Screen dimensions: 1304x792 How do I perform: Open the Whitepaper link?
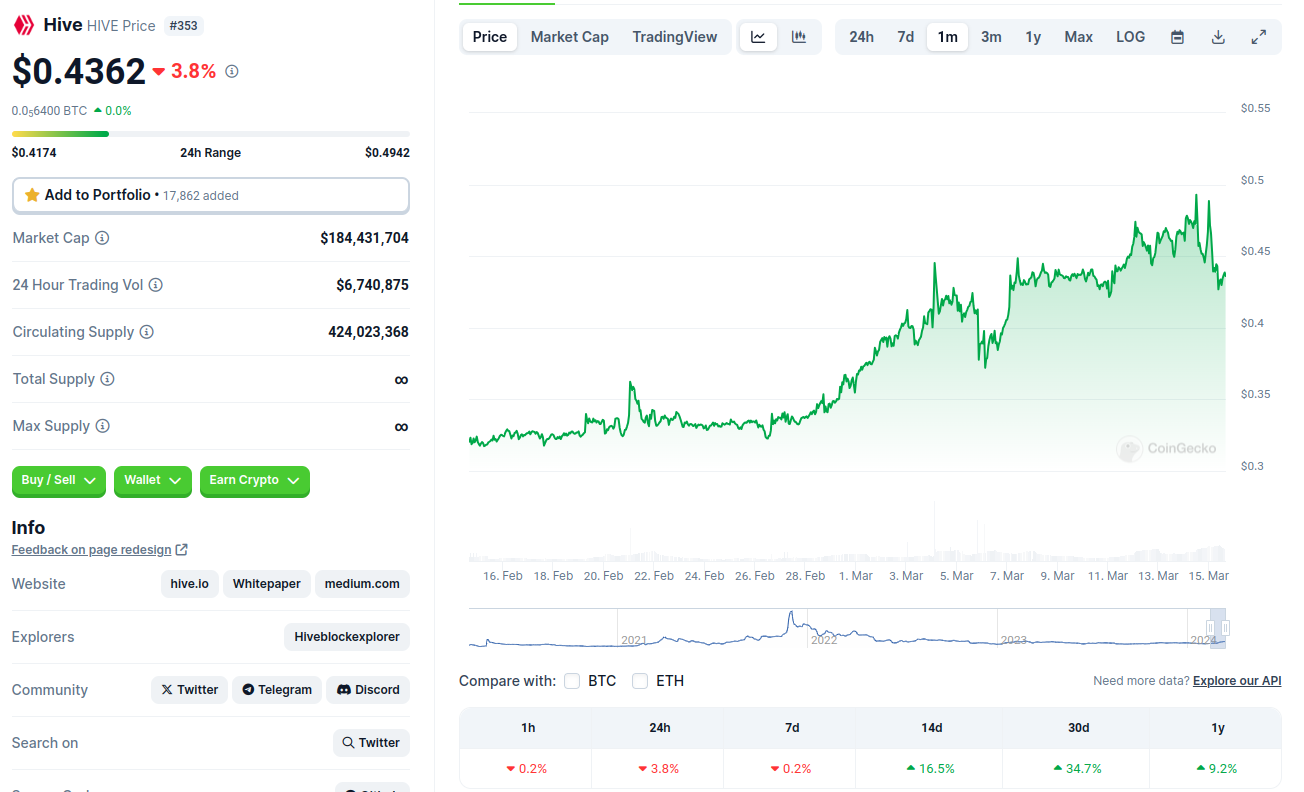pyautogui.click(x=267, y=584)
